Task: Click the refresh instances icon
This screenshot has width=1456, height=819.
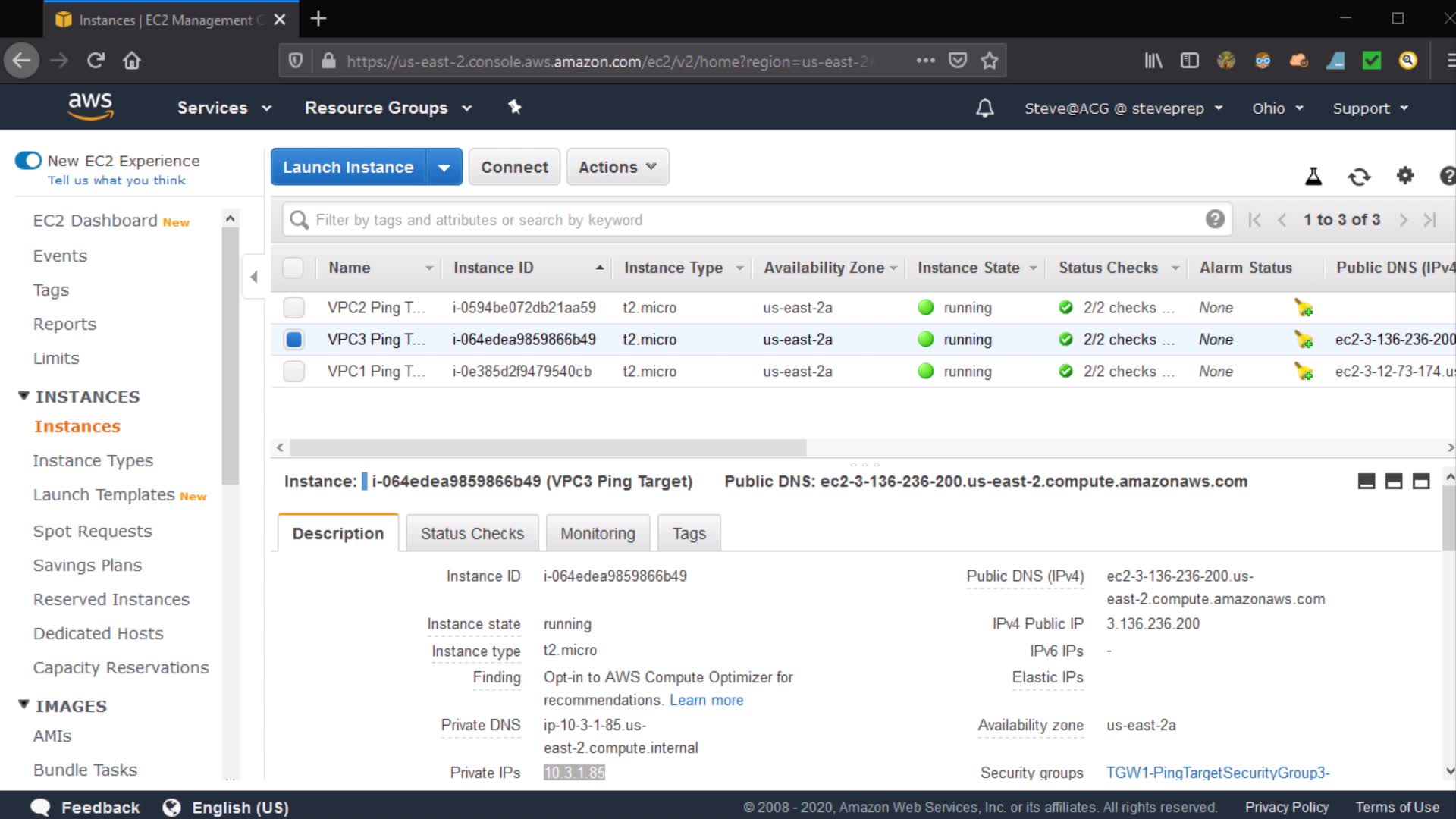Action: point(1359,177)
